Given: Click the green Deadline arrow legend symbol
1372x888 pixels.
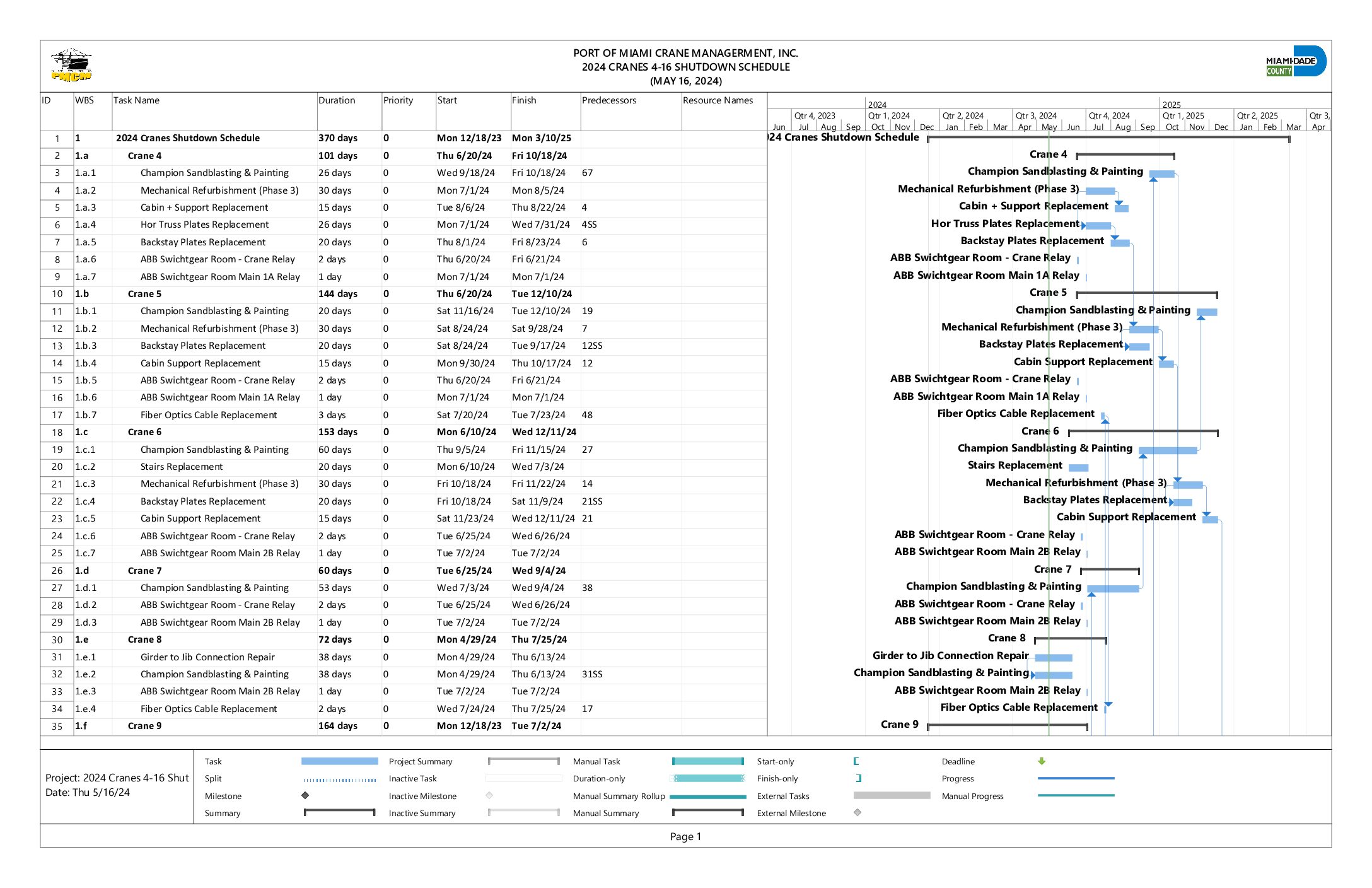Looking at the screenshot, I should pyautogui.click(x=1042, y=761).
